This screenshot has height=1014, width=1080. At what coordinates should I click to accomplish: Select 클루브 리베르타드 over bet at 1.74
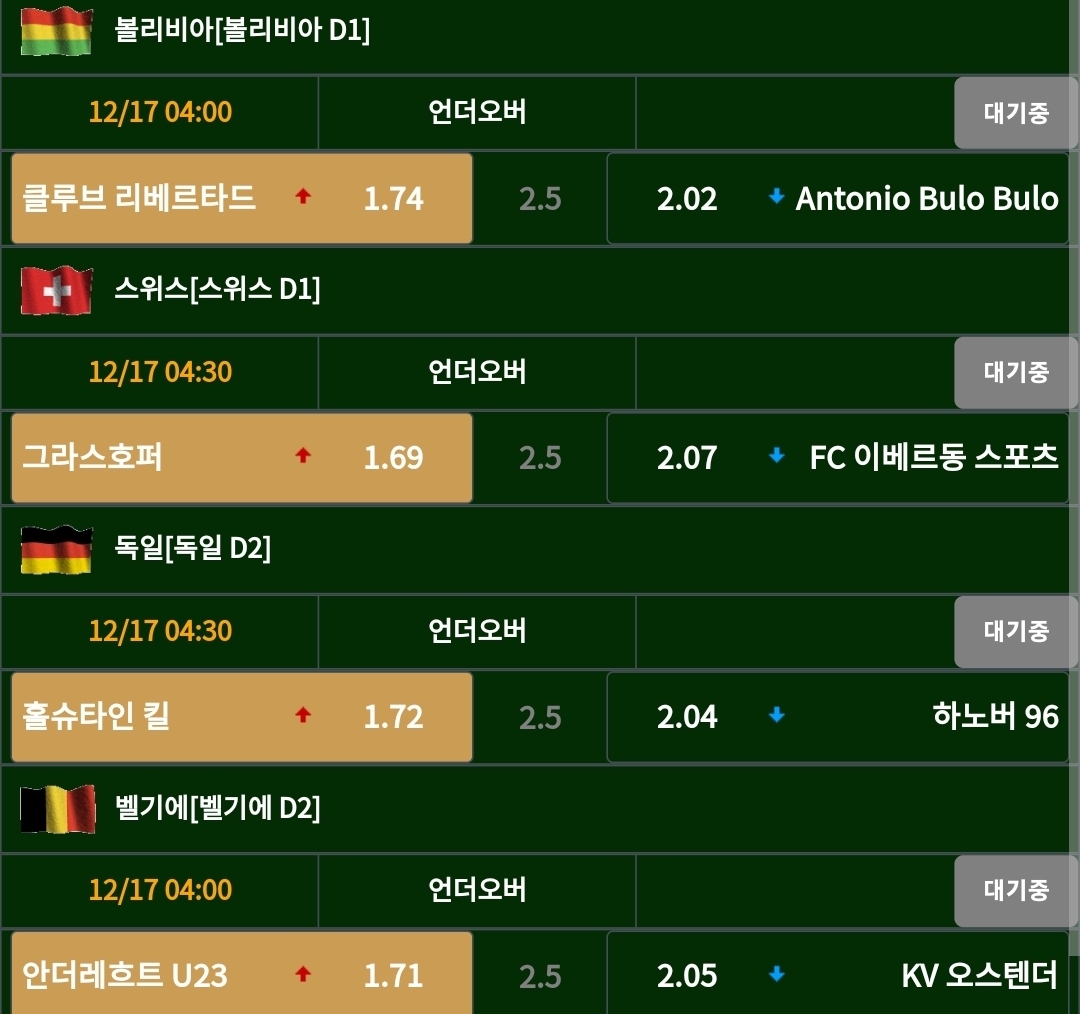[x=242, y=198]
